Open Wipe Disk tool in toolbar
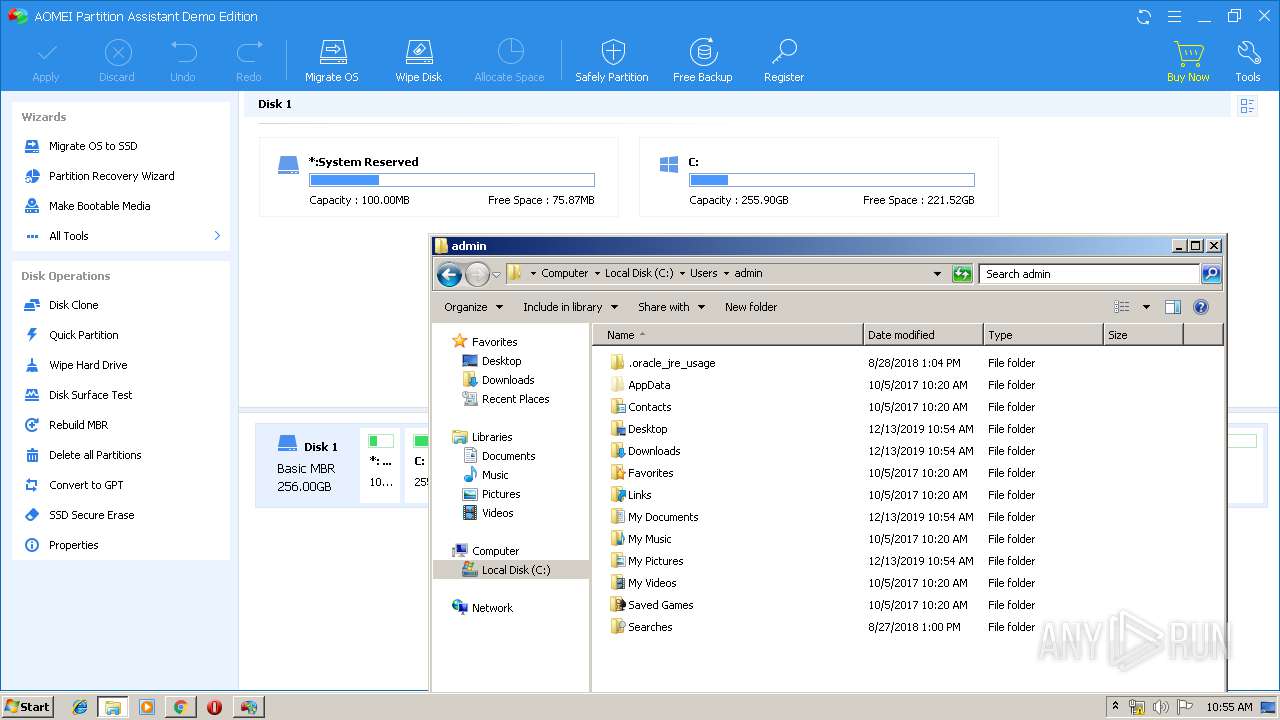Image resolution: width=1280 pixels, height=720 pixels. point(418,61)
